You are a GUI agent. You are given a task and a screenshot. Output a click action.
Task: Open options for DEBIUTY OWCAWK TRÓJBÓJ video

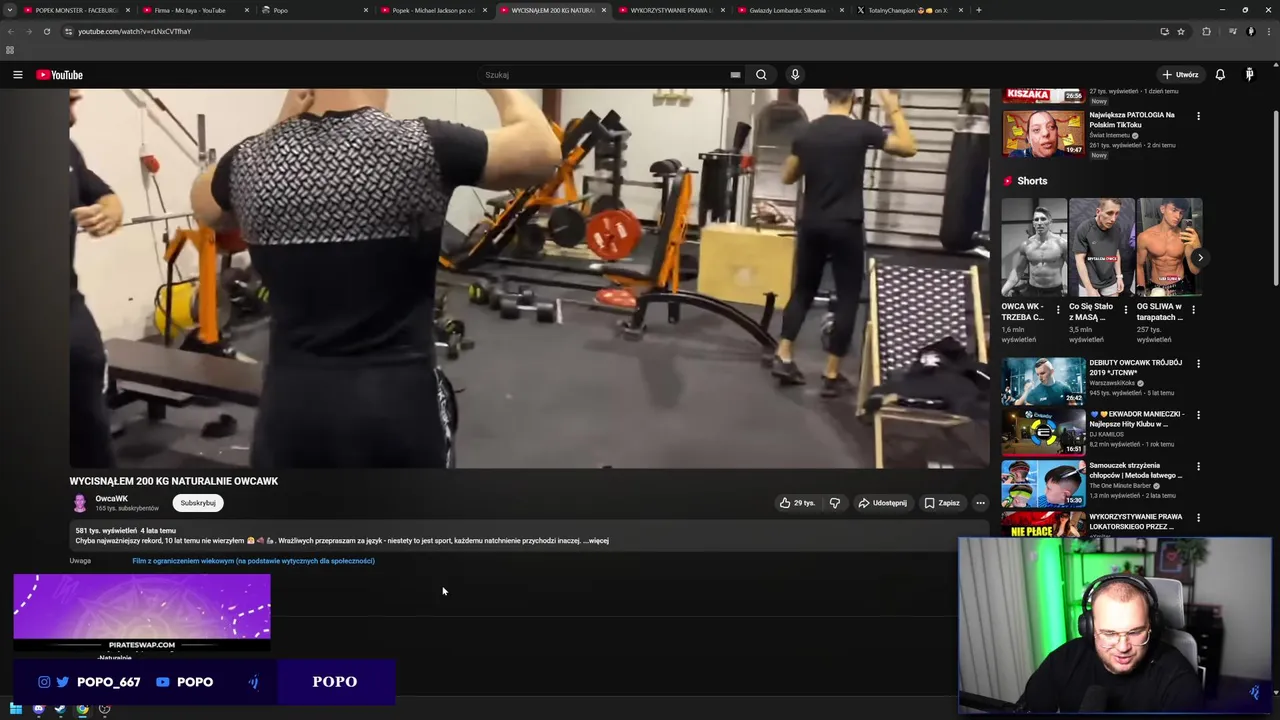(x=1198, y=364)
